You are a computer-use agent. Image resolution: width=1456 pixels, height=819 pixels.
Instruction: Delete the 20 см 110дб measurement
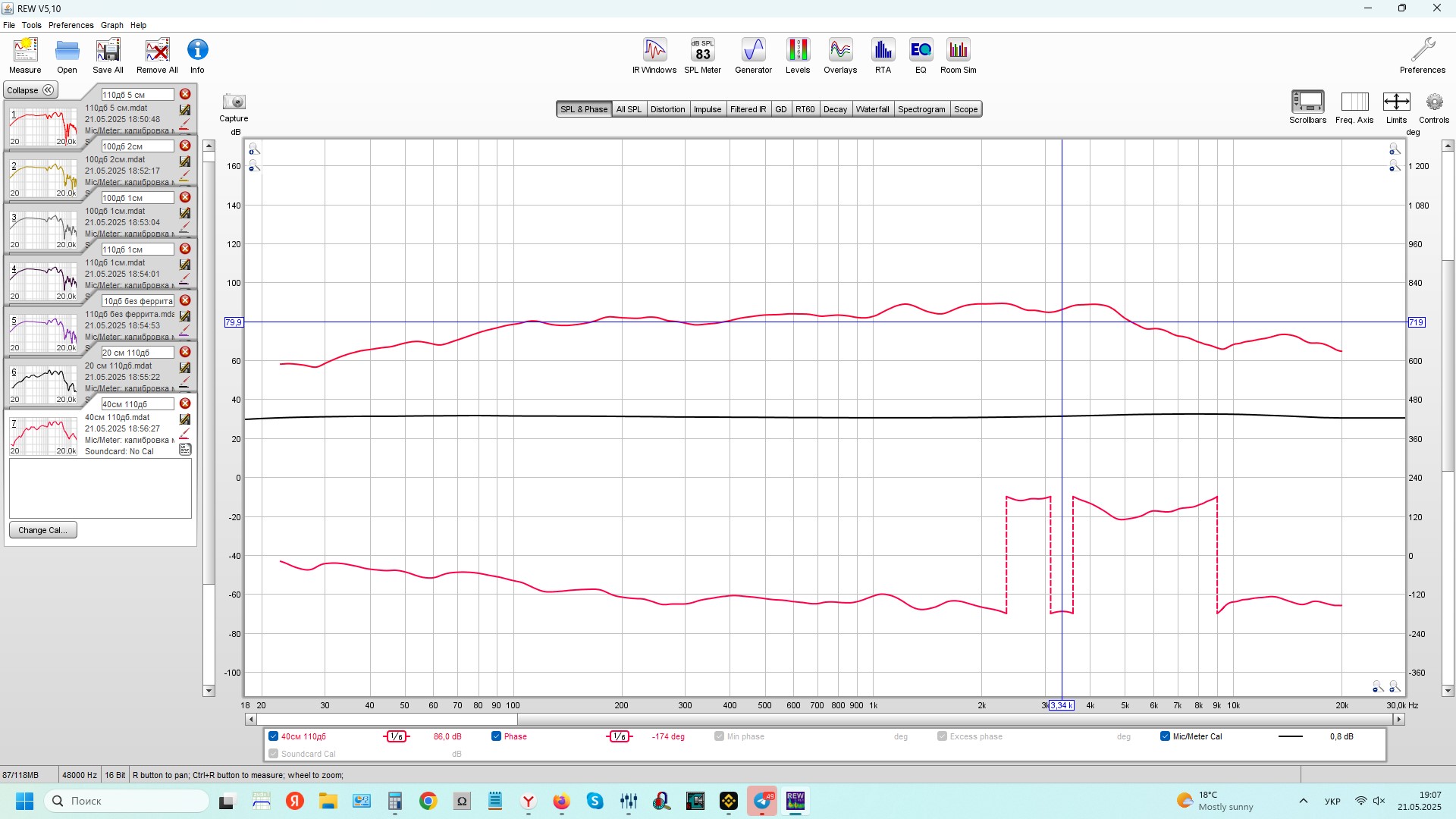(185, 352)
